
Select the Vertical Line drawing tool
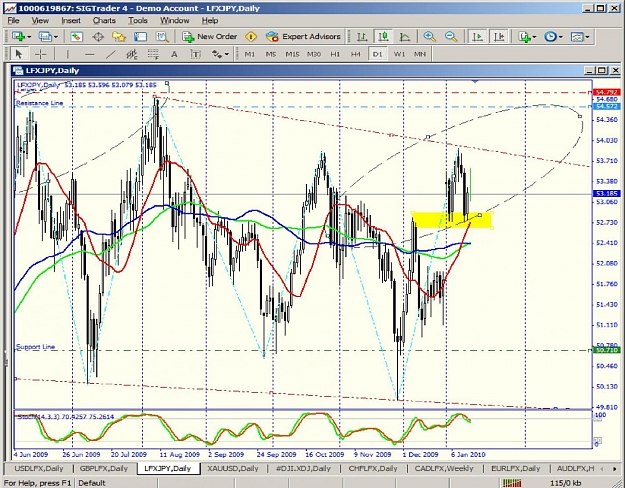[x=68, y=54]
